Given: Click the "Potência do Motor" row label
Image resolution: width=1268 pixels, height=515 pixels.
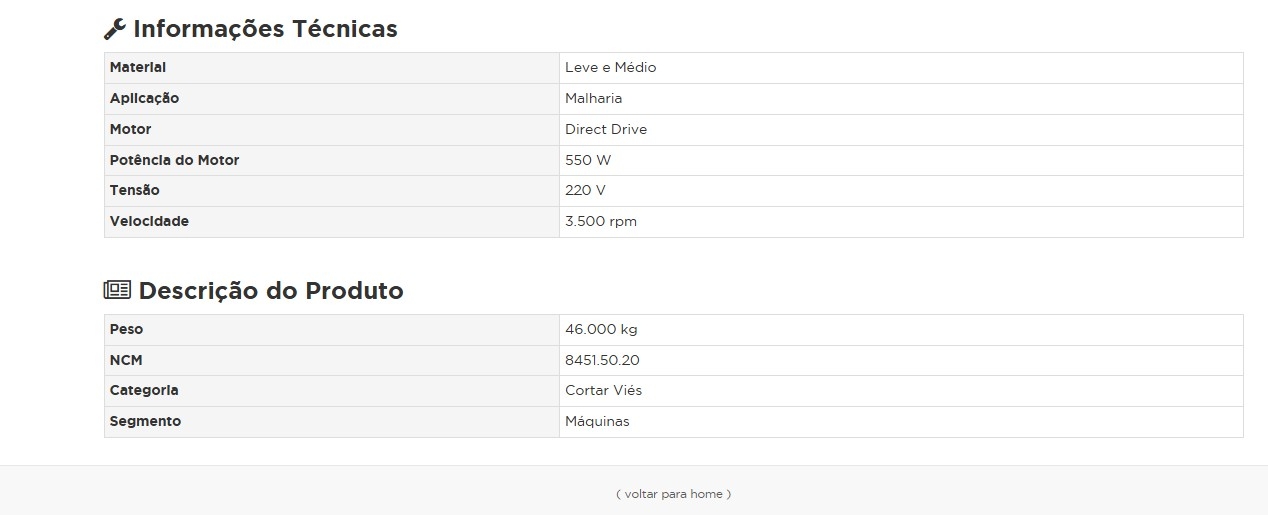Looking at the screenshot, I should coord(174,160).
